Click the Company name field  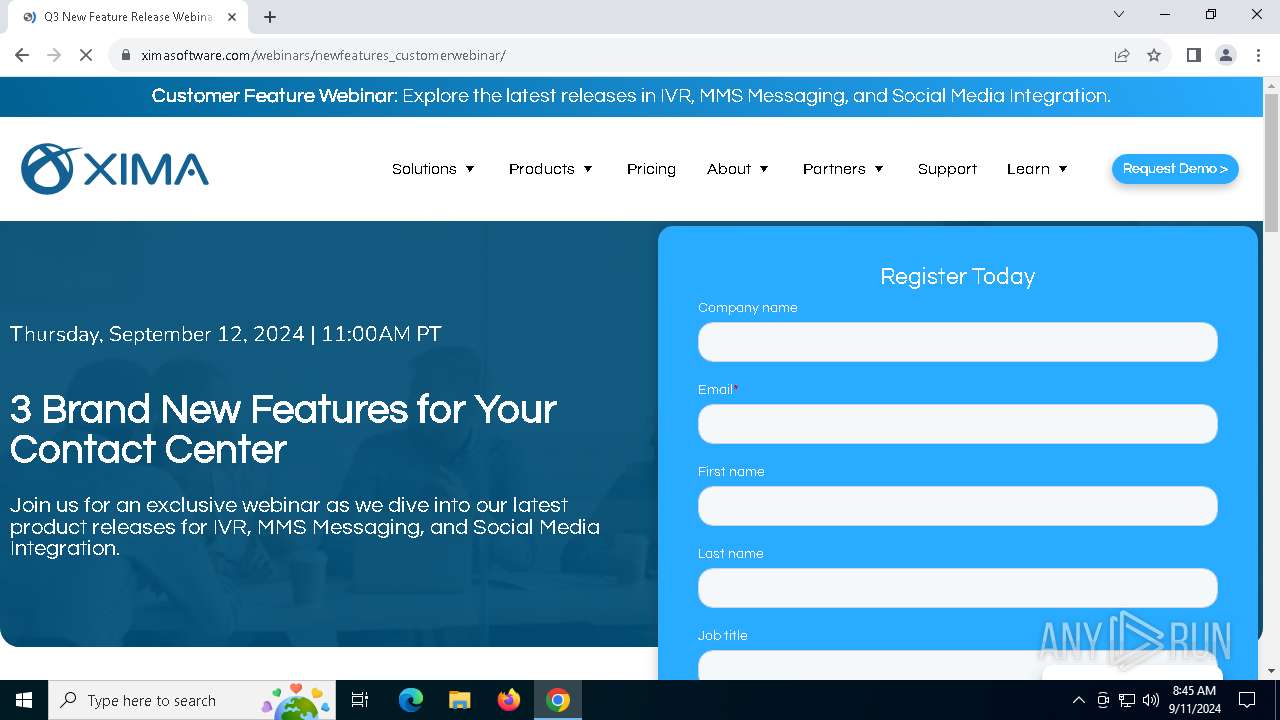[957, 342]
